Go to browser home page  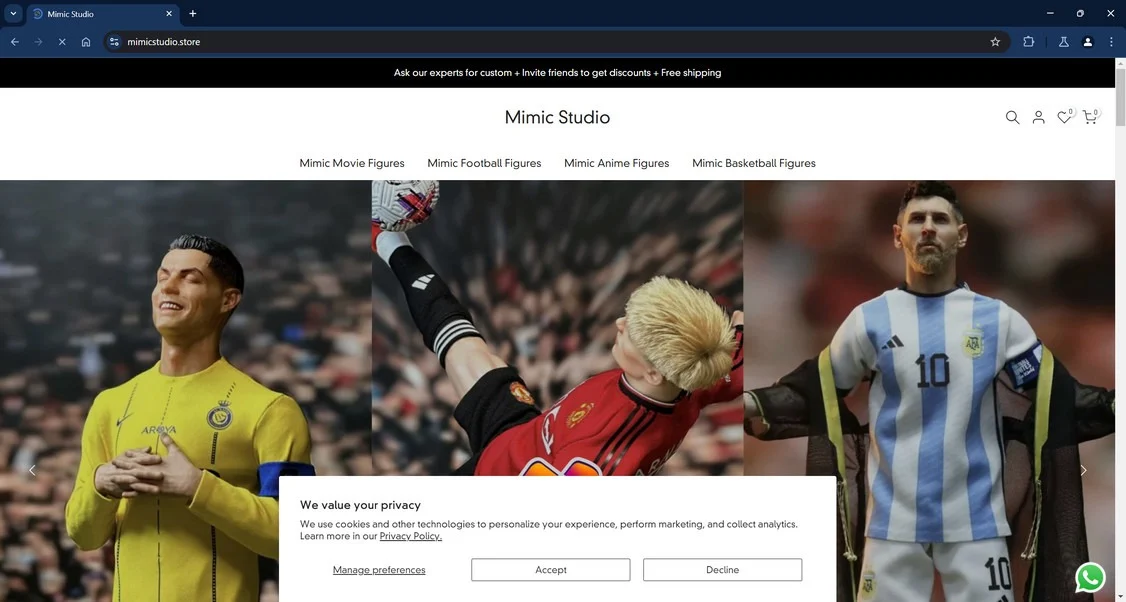(85, 42)
